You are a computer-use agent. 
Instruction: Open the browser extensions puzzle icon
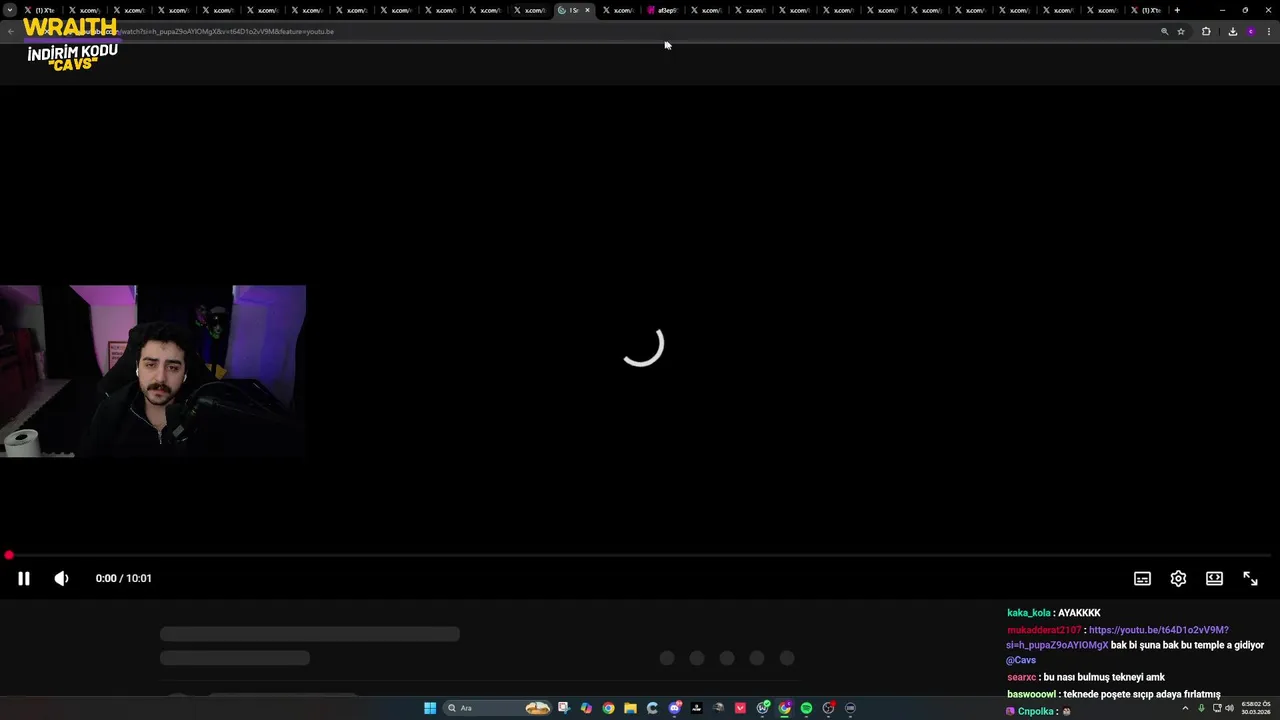[x=1206, y=31]
